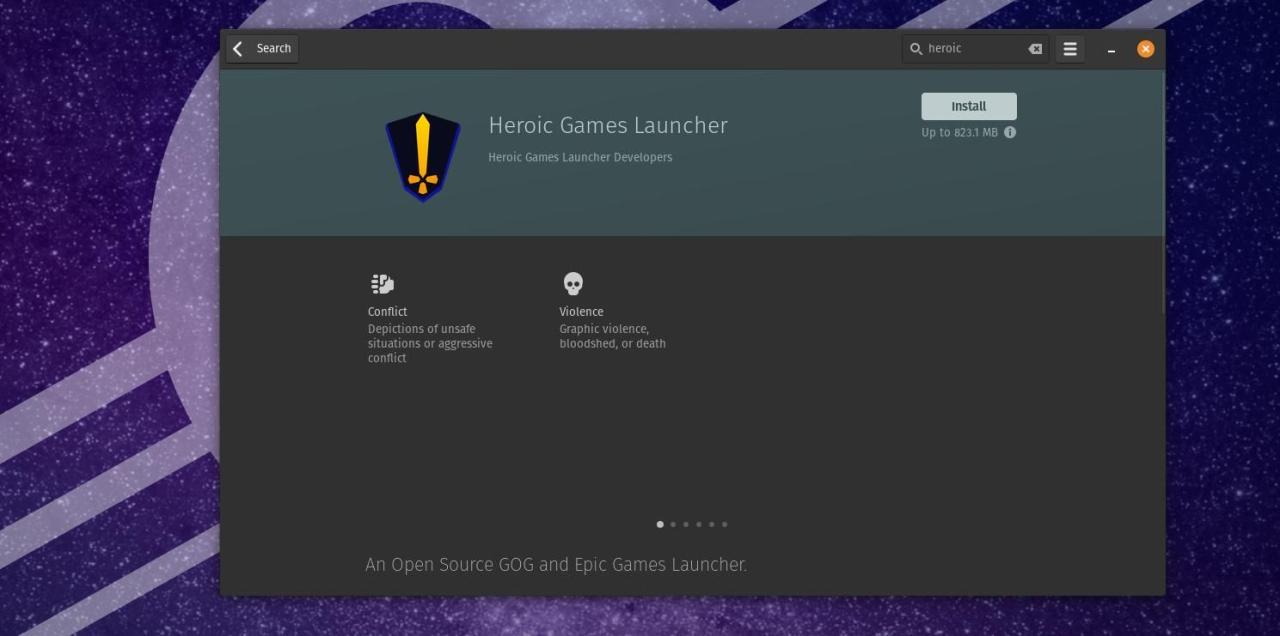Minimize the Pop Shop window
The width and height of the screenshot is (1280, 636).
tap(1111, 49)
